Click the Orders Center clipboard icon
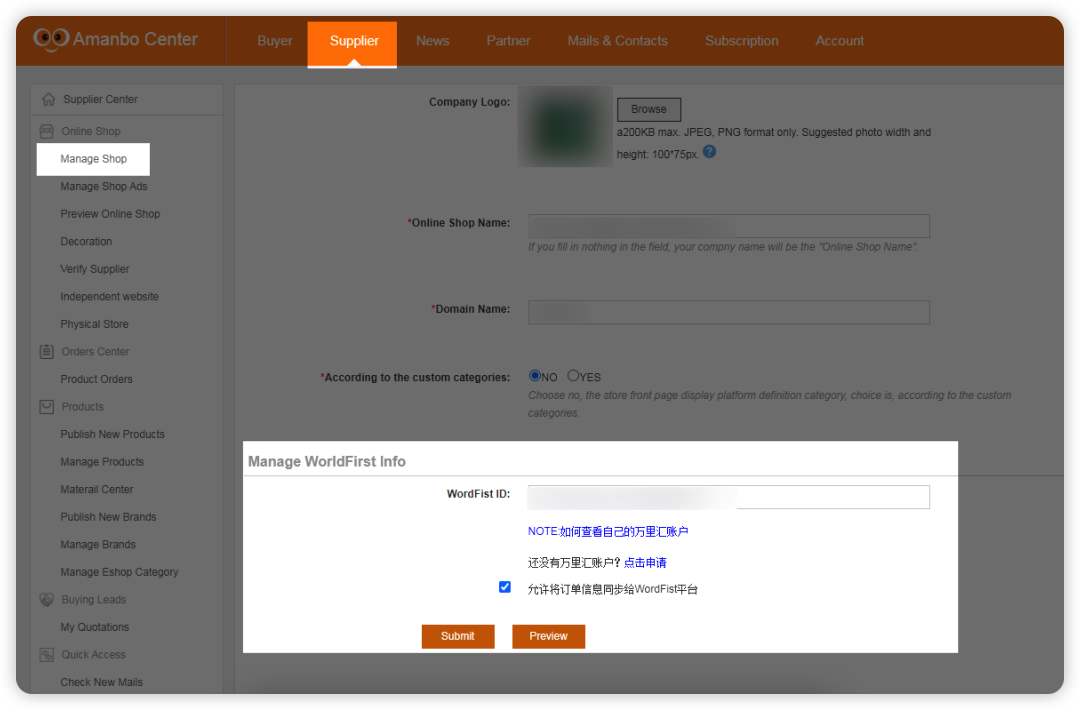 pos(47,352)
